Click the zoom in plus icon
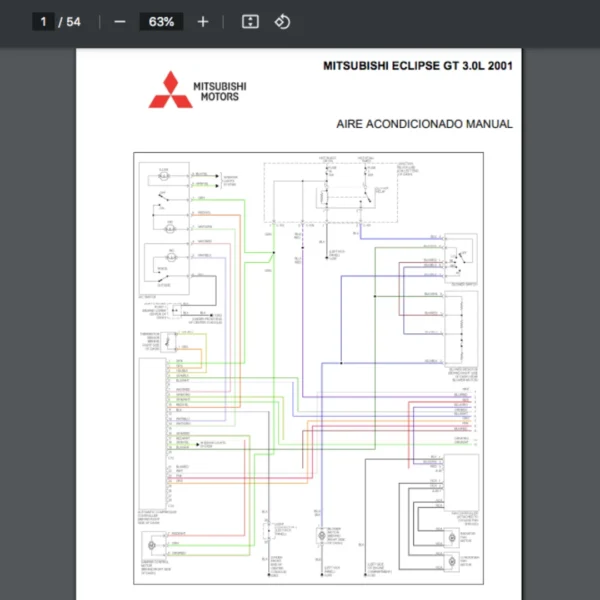The width and height of the screenshot is (600, 600). coord(203,22)
